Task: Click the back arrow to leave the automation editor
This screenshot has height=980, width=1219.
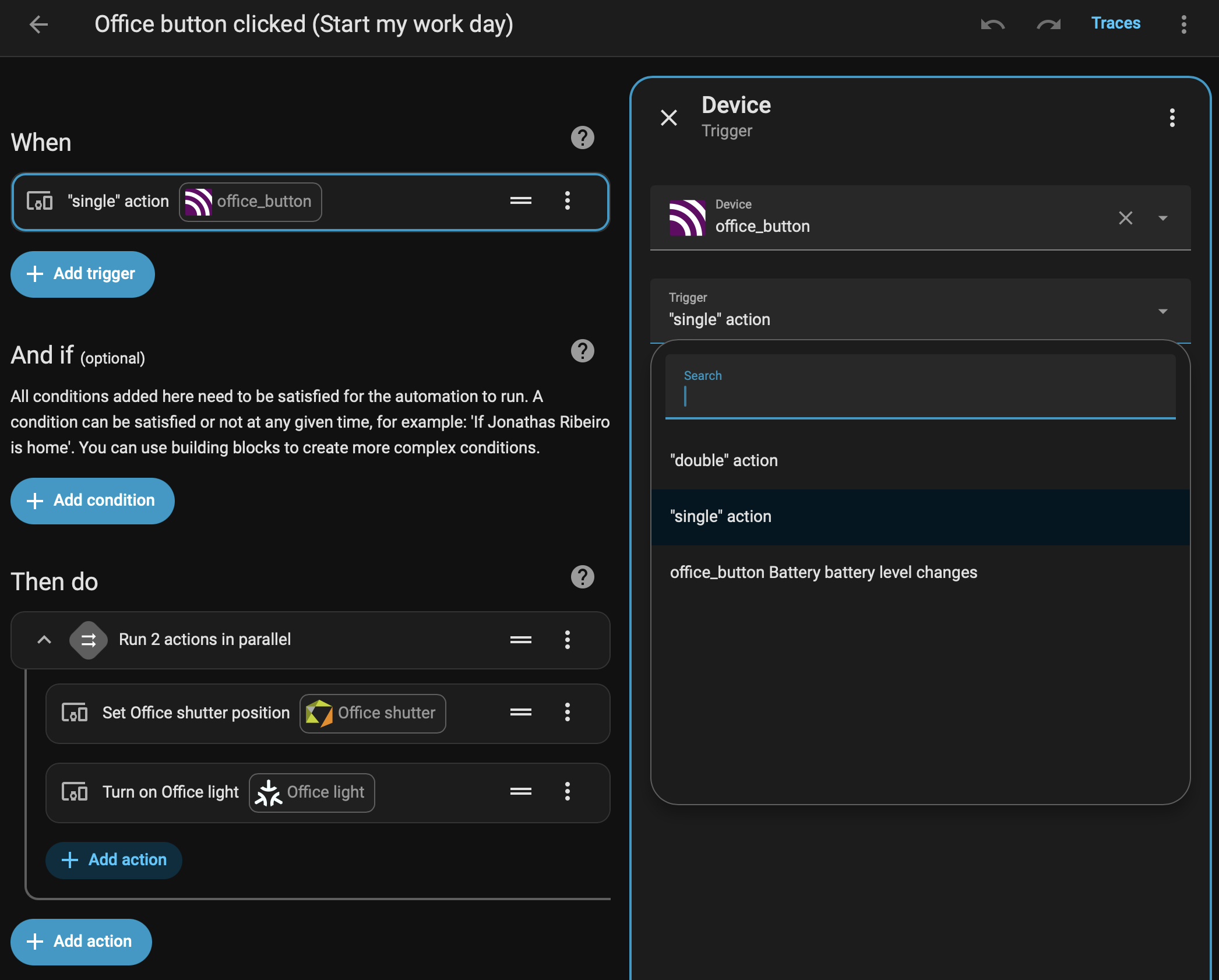Action: (x=38, y=24)
